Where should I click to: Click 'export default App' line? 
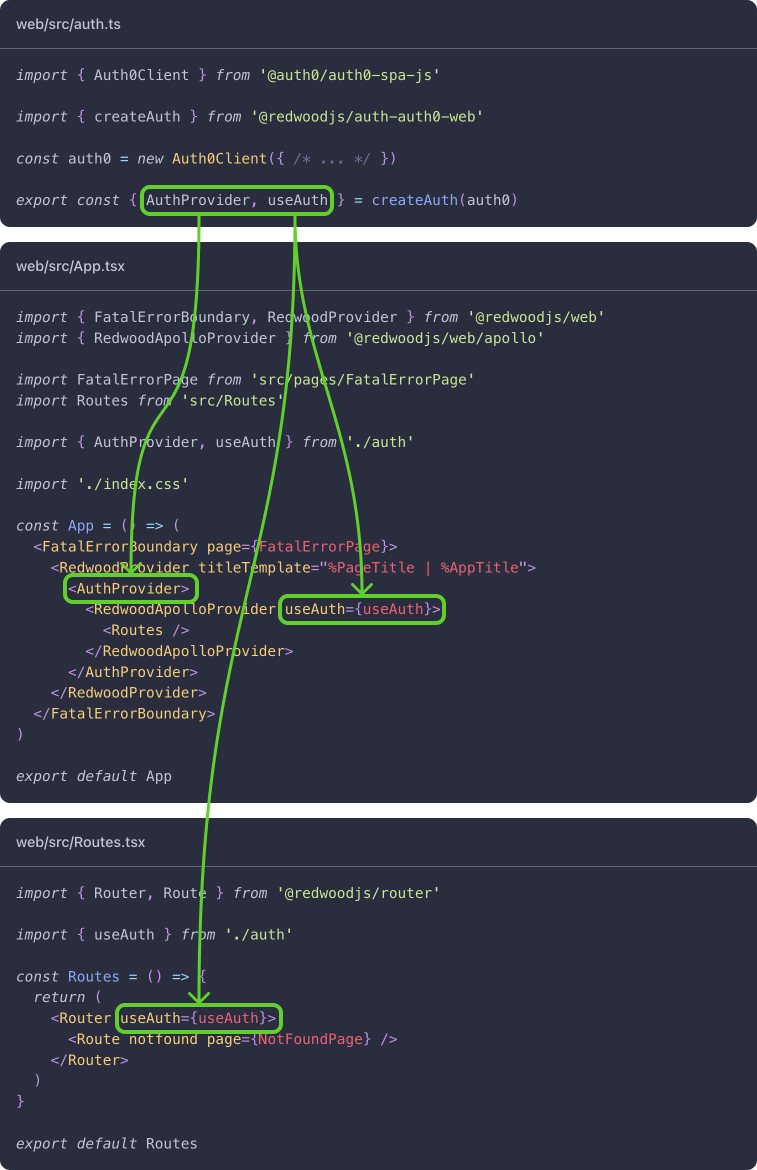pyautogui.click(x=94, y=777)
